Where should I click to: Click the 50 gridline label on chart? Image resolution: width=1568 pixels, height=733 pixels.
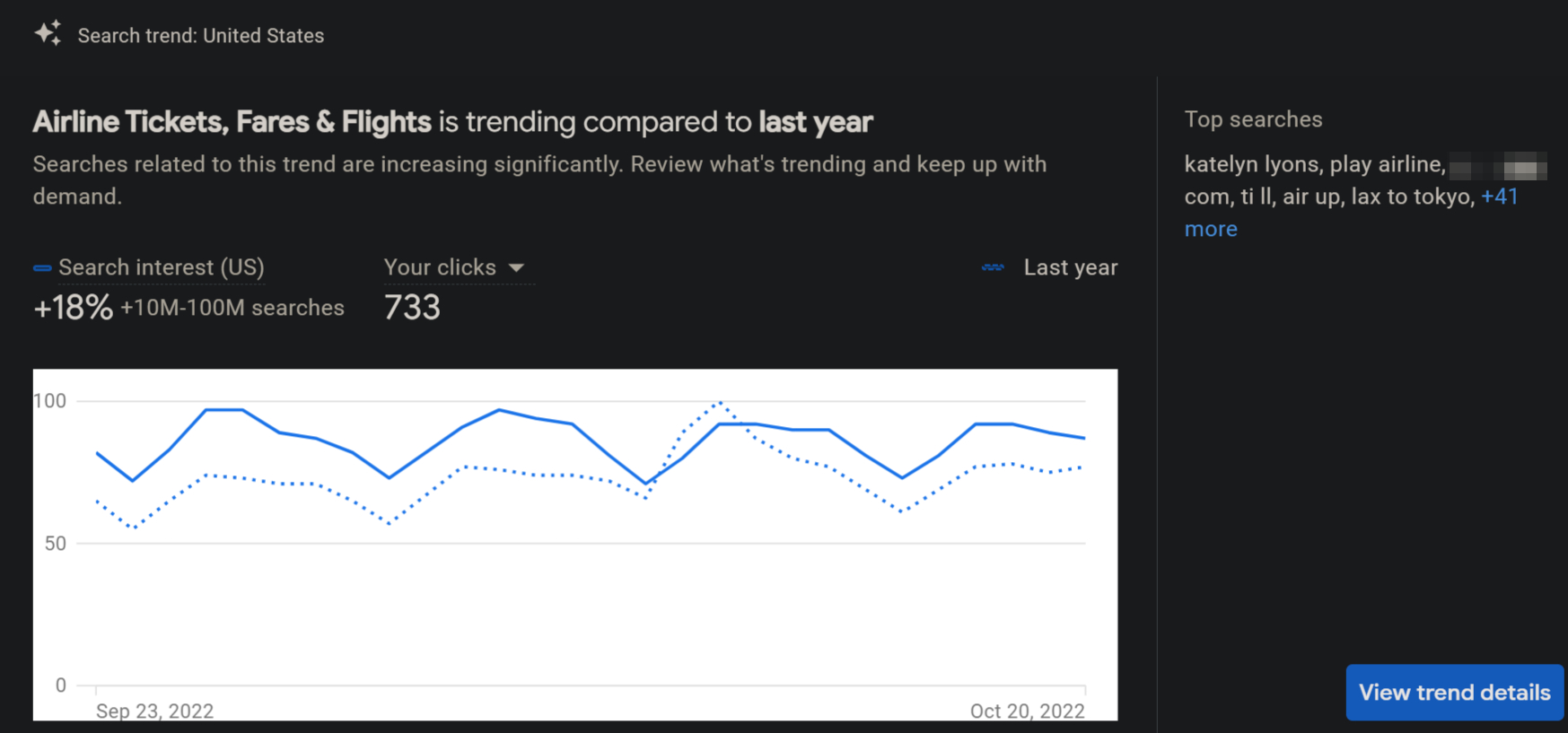tap(56, 544)
